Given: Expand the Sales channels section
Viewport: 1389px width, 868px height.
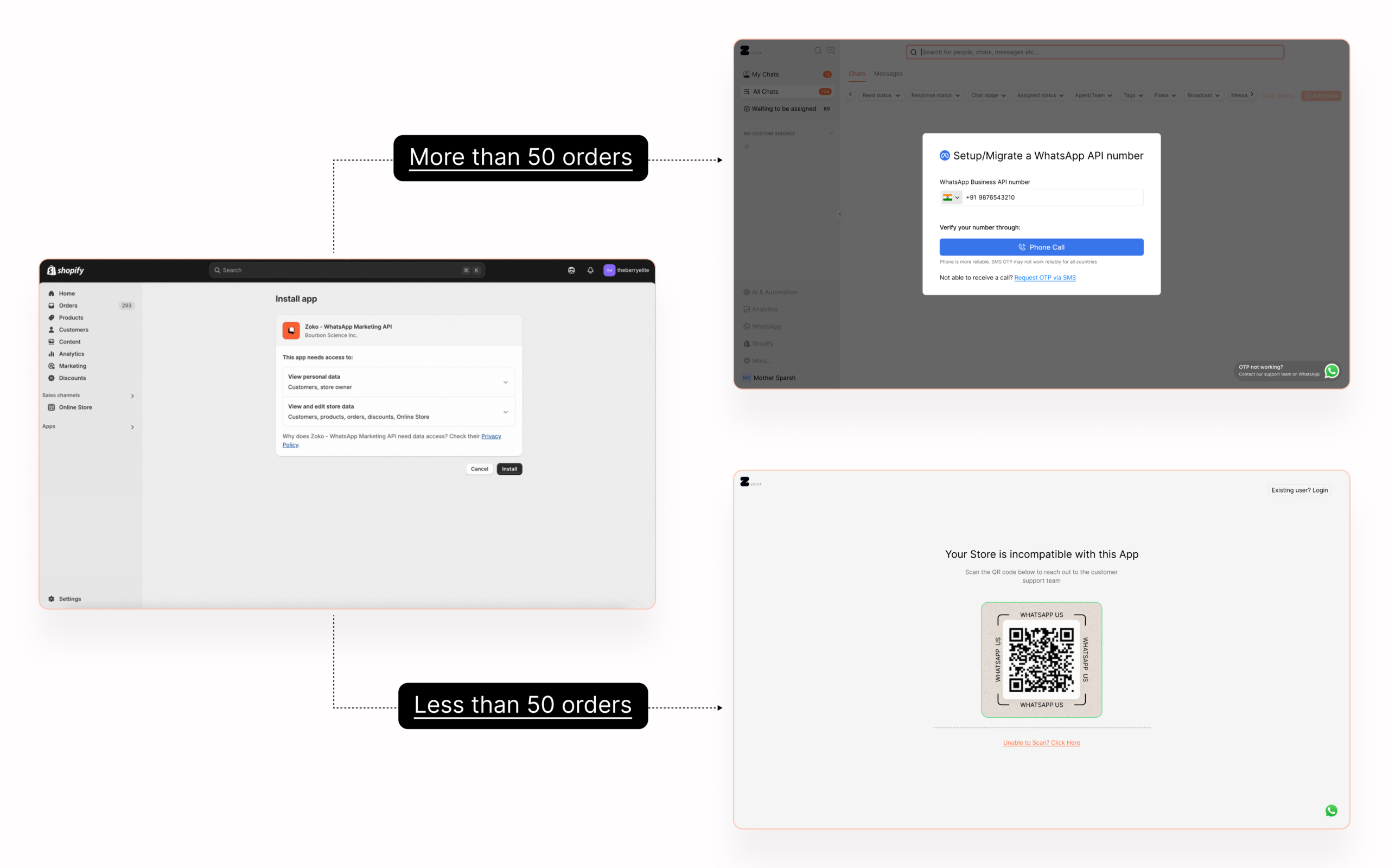Looking at the screenshot, I should (x=132, y=395).
